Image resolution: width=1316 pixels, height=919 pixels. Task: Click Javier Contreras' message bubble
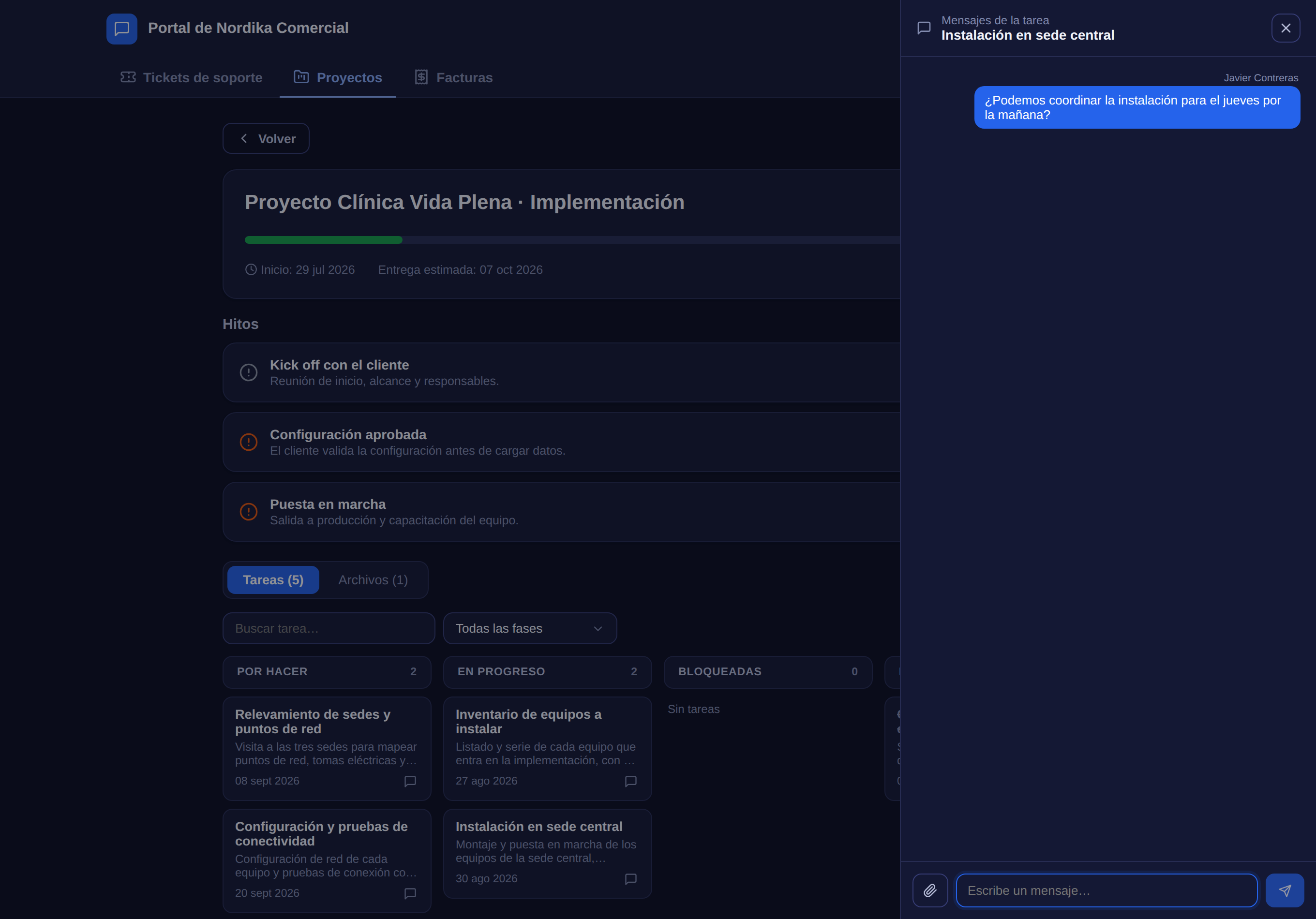(x=1137, y=108)
